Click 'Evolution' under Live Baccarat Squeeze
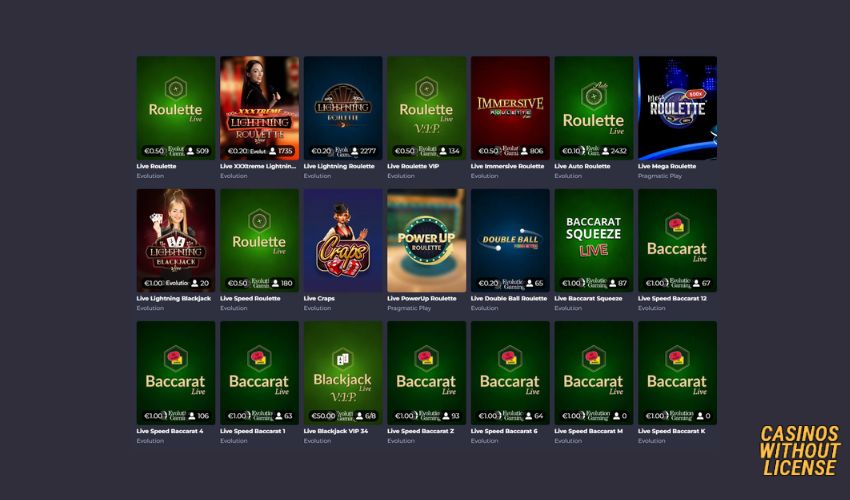The width and height of the screenshot is (850, 500). point(568,308)
